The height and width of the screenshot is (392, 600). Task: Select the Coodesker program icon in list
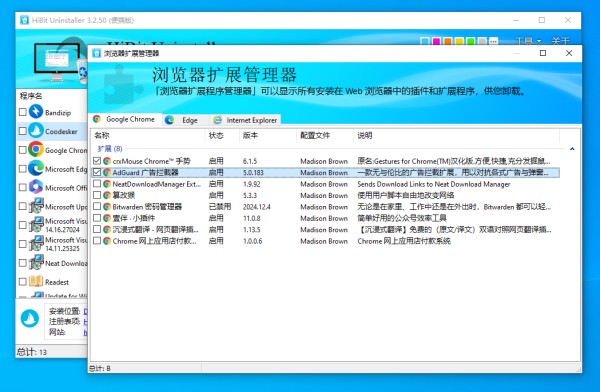[36, 131]
